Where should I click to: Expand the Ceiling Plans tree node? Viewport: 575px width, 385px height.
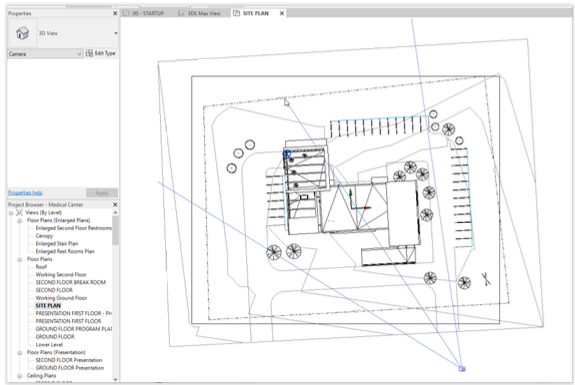[20, 376]
